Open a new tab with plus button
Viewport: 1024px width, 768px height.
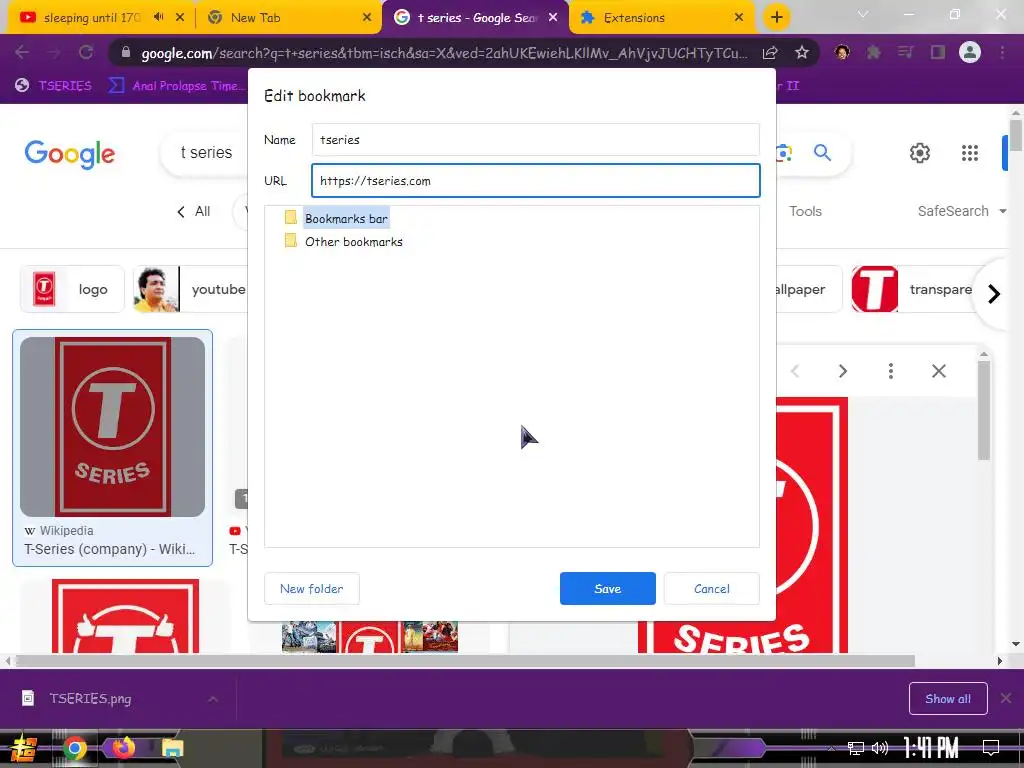point(776,18)
